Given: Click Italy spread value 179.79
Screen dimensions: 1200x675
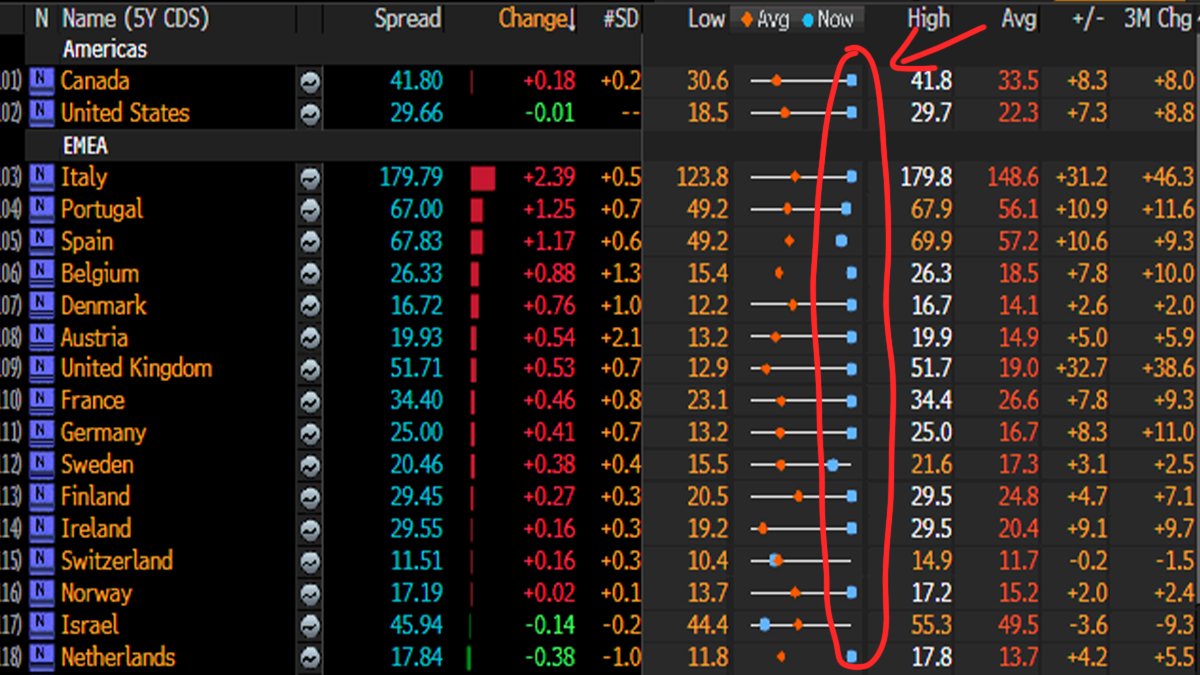Looking at the screenshot, I should click(x=411, y=177).
